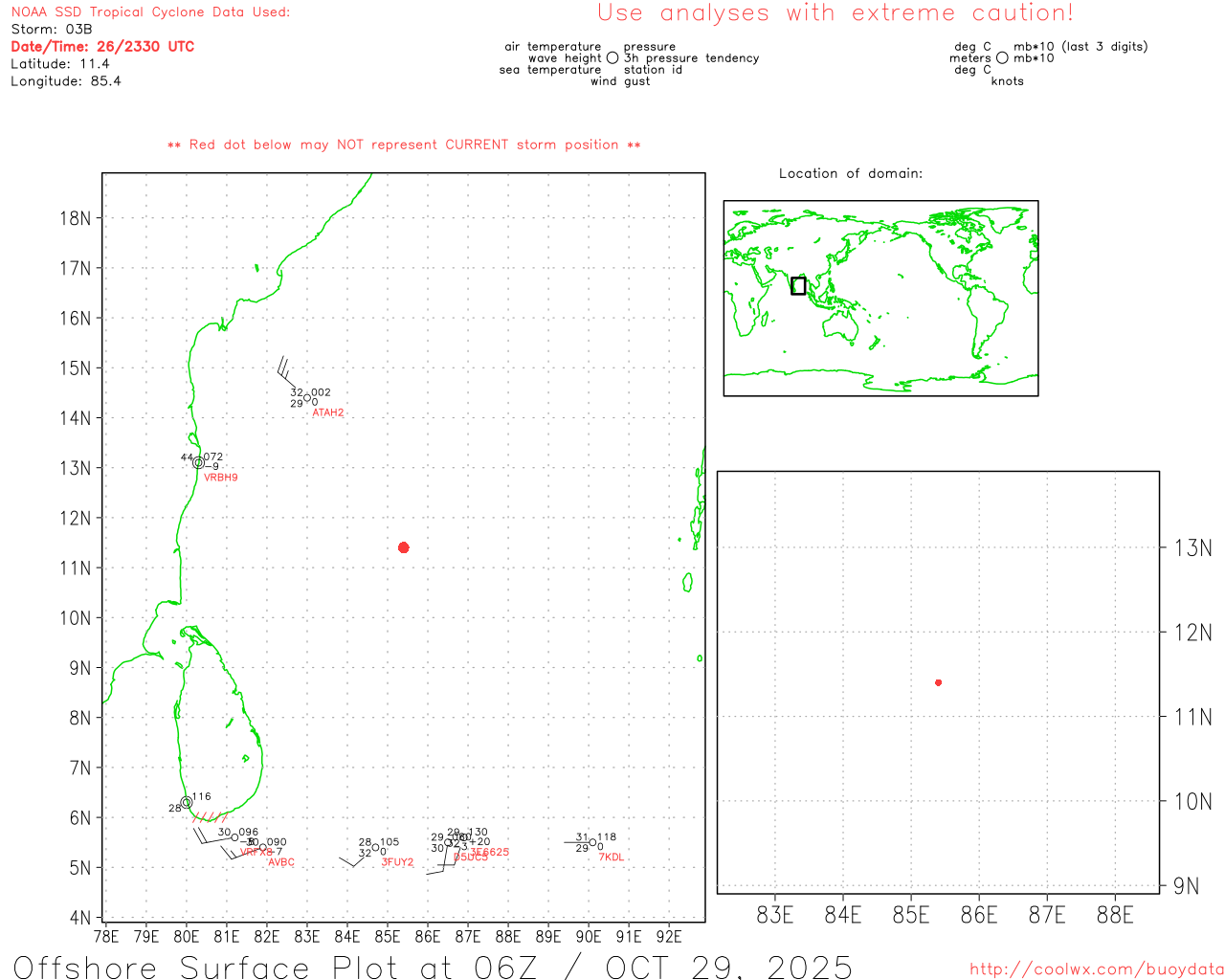Click the red 3E6625 station label
The width and height of the screenshot is (1225, 980).
pyautogui.click(x=490, y=852)
